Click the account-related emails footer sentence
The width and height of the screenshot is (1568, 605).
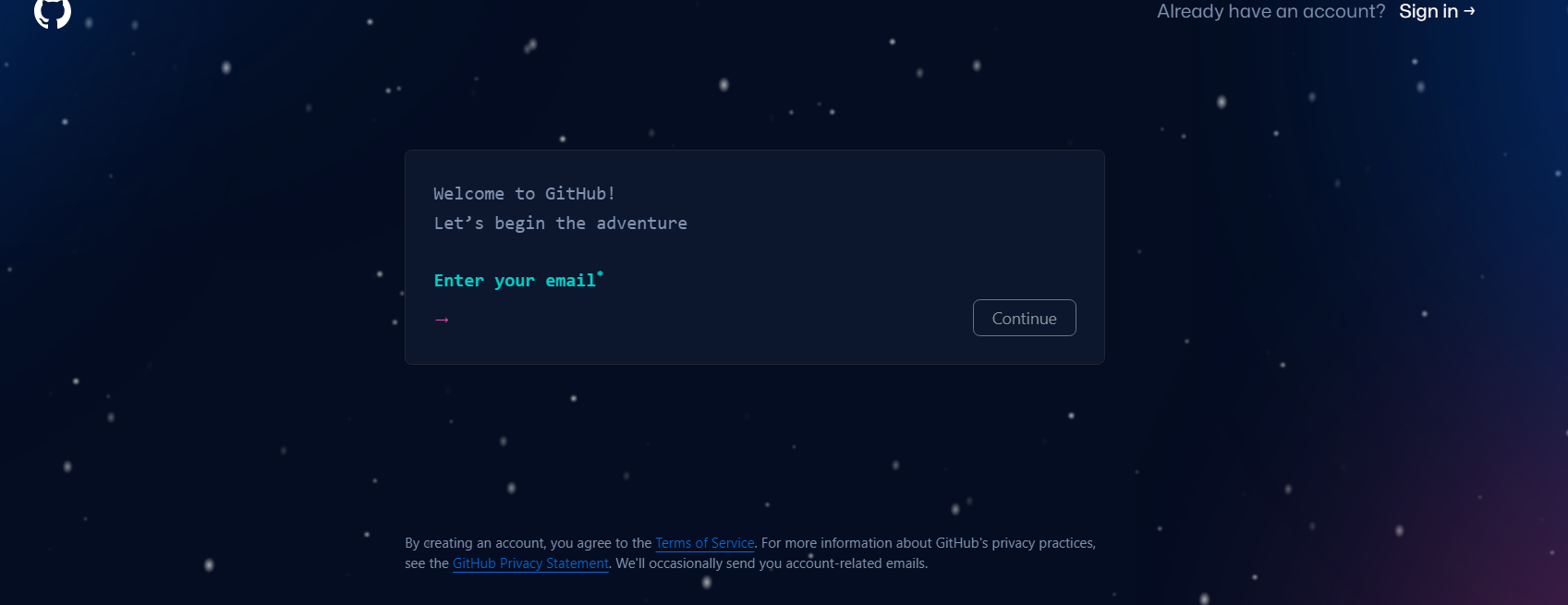[x=772, y=563]
